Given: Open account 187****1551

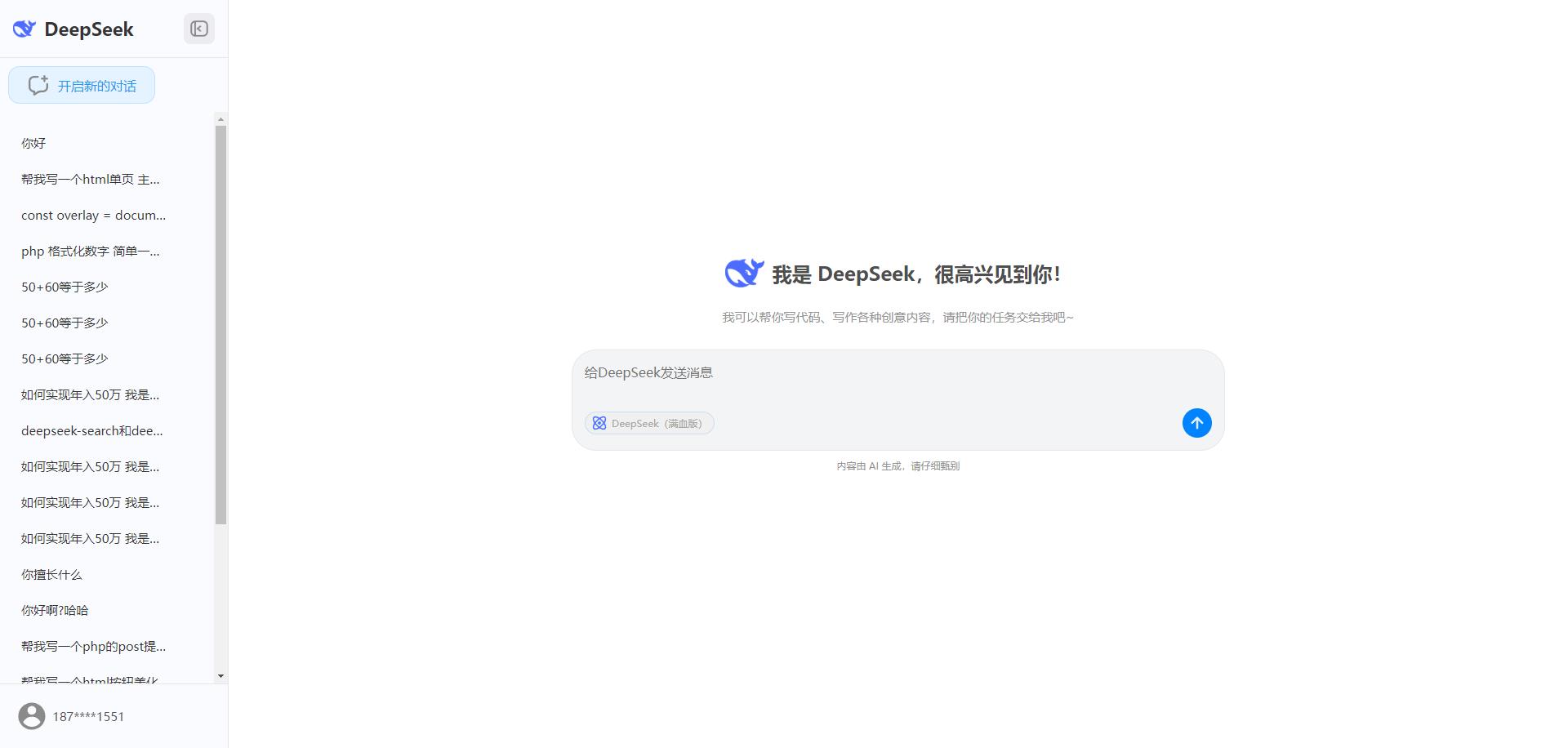Looking at the screenshot, I should coord(88,716).
